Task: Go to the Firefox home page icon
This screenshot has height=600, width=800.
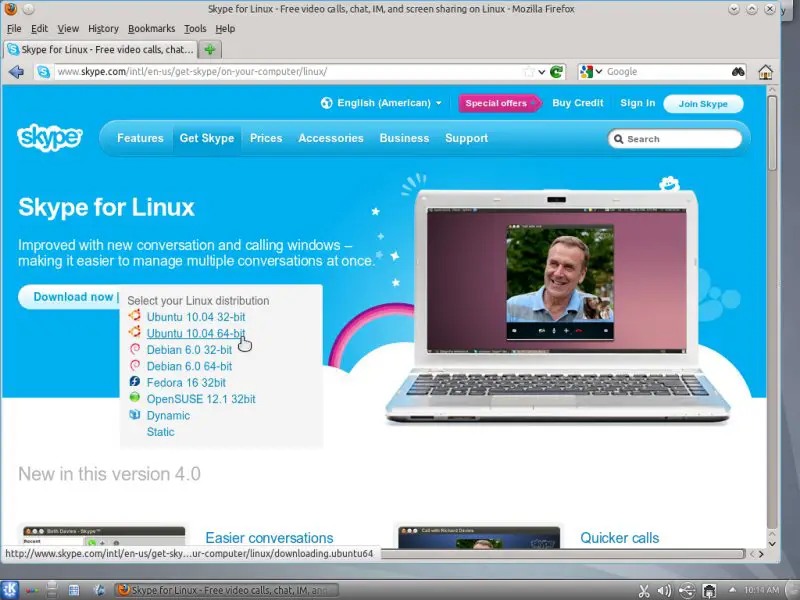Action: [765, 72]
